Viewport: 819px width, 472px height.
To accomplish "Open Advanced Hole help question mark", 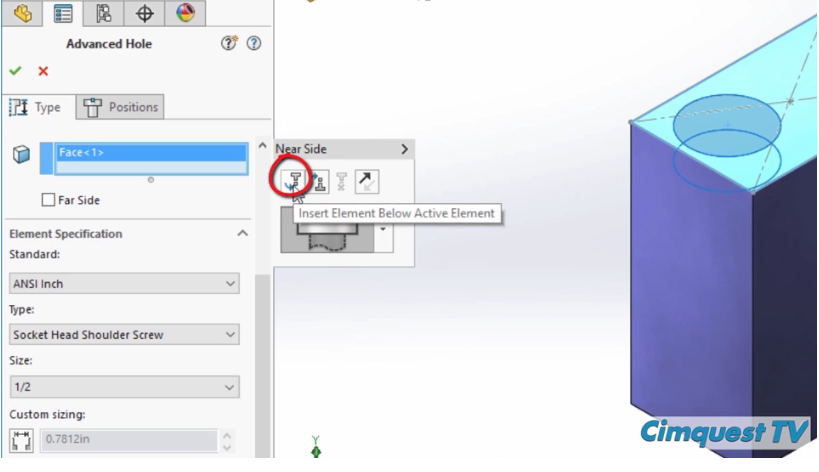I will [x=254, y=43].
